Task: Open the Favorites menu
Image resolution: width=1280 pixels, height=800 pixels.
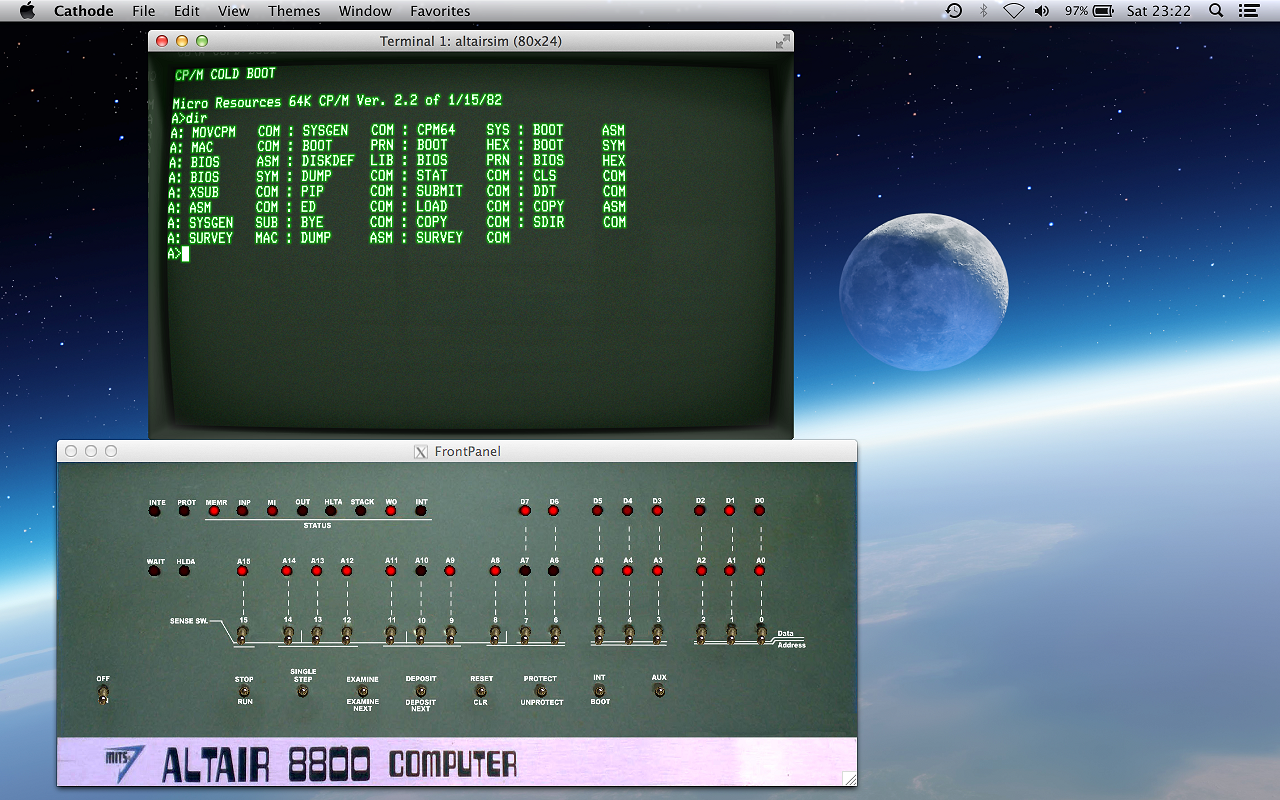Action: click(x=440, y=11)
